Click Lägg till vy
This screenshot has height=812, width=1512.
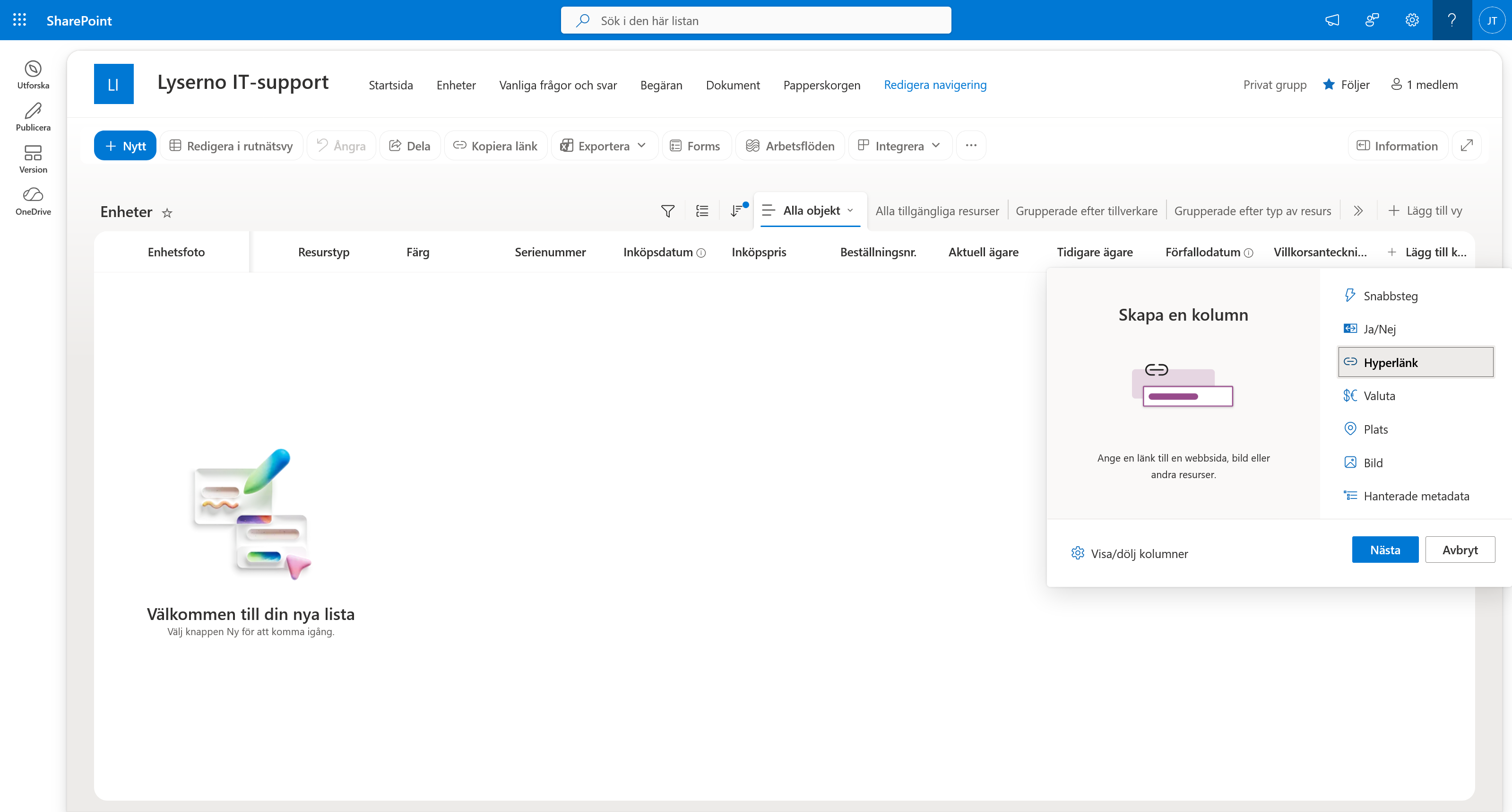[1425, 211]
